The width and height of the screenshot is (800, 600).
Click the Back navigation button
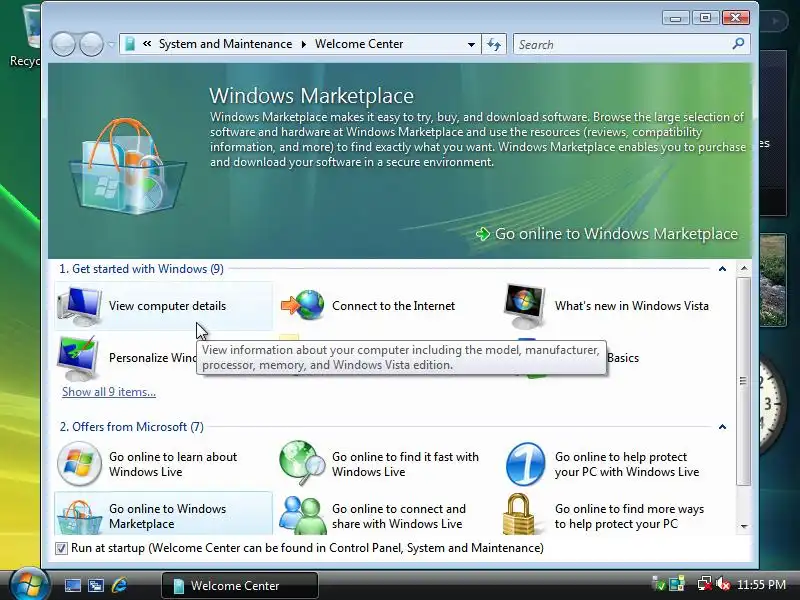(x=63, y=44)
